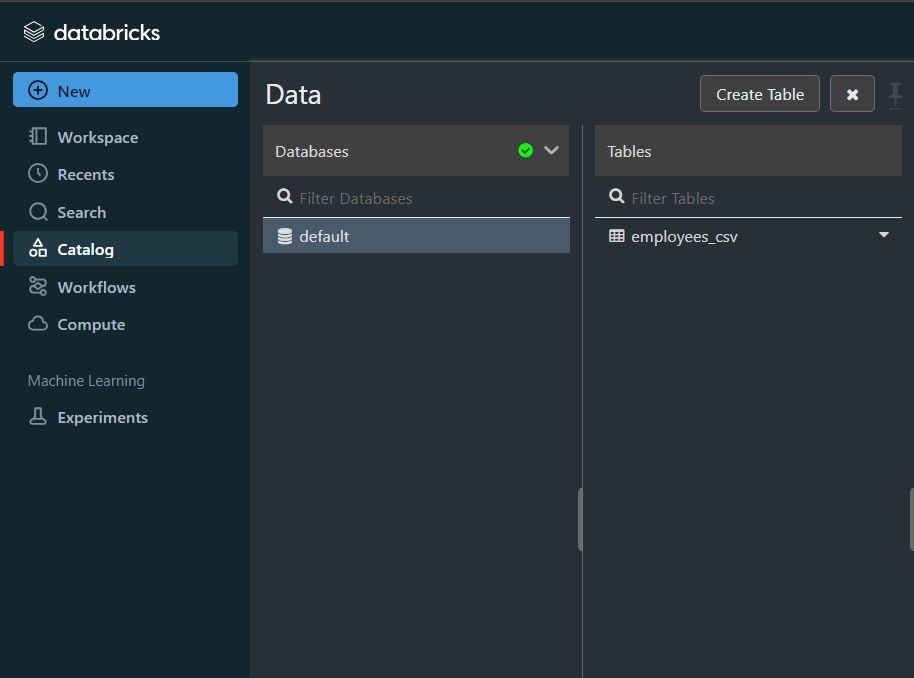The image size is (914, 678).
Task: Click the Search magnifier icon in sidebar
Action: (38, 212)
